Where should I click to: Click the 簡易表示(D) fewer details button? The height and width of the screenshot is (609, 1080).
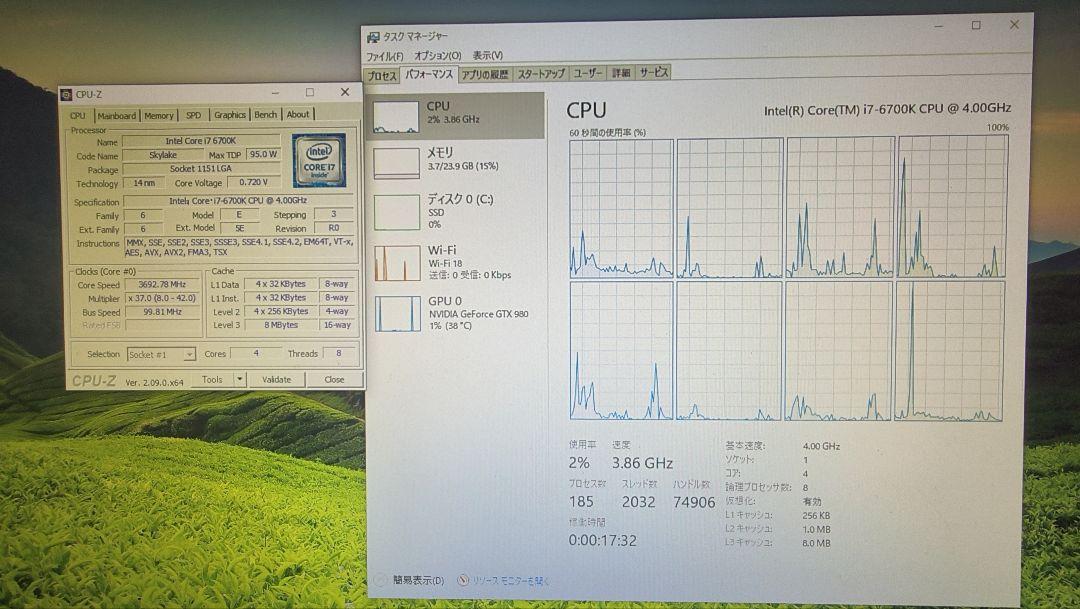(418, 581)
